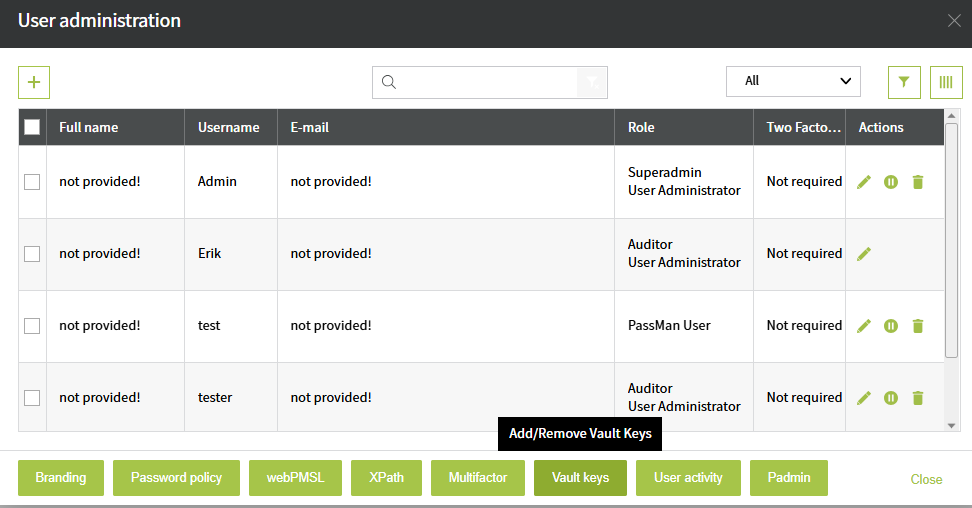
Task: Check the Admin row checkbox
Action: tap(32, 182)
